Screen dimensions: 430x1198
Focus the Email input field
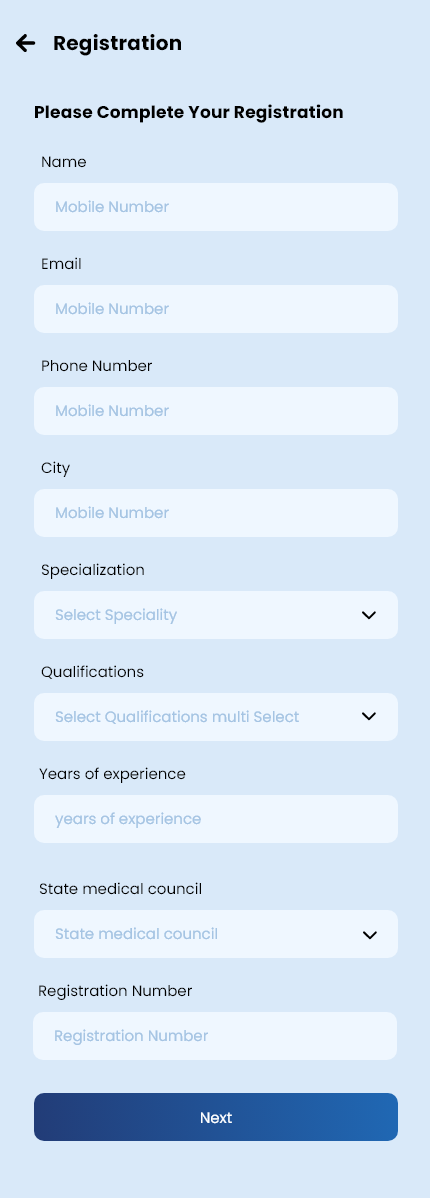[215, 309]
